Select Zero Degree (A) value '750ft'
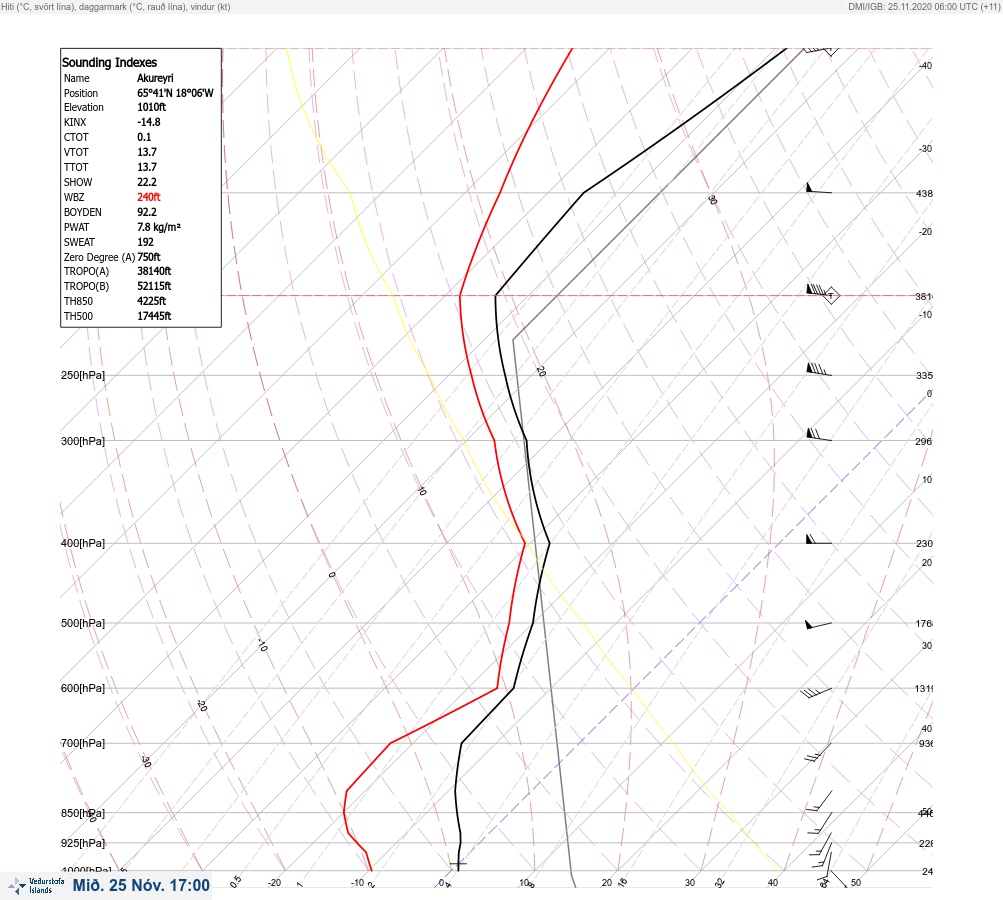 point(149,257)
